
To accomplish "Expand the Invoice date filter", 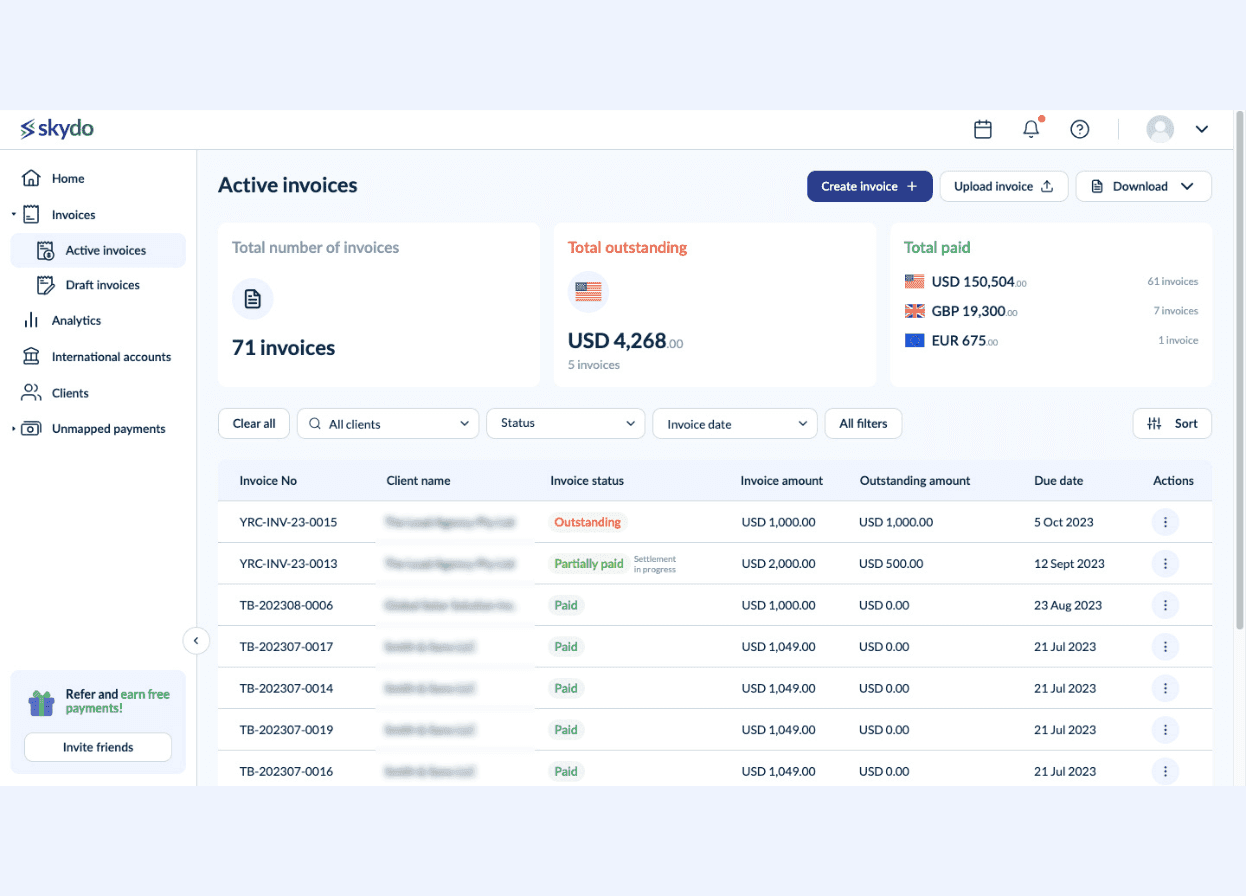I will [735, 423].
